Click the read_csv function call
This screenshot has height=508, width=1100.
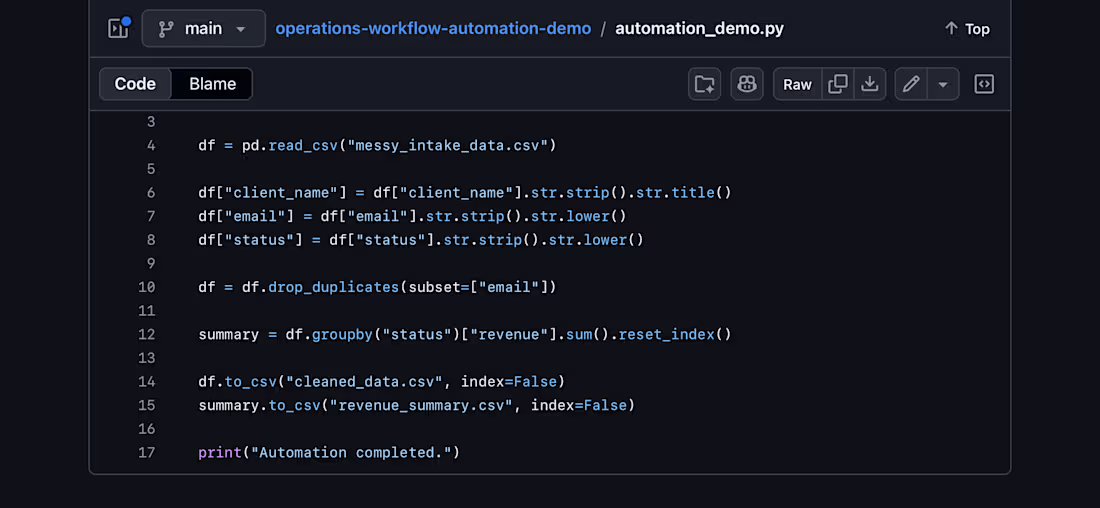(303, 146)
